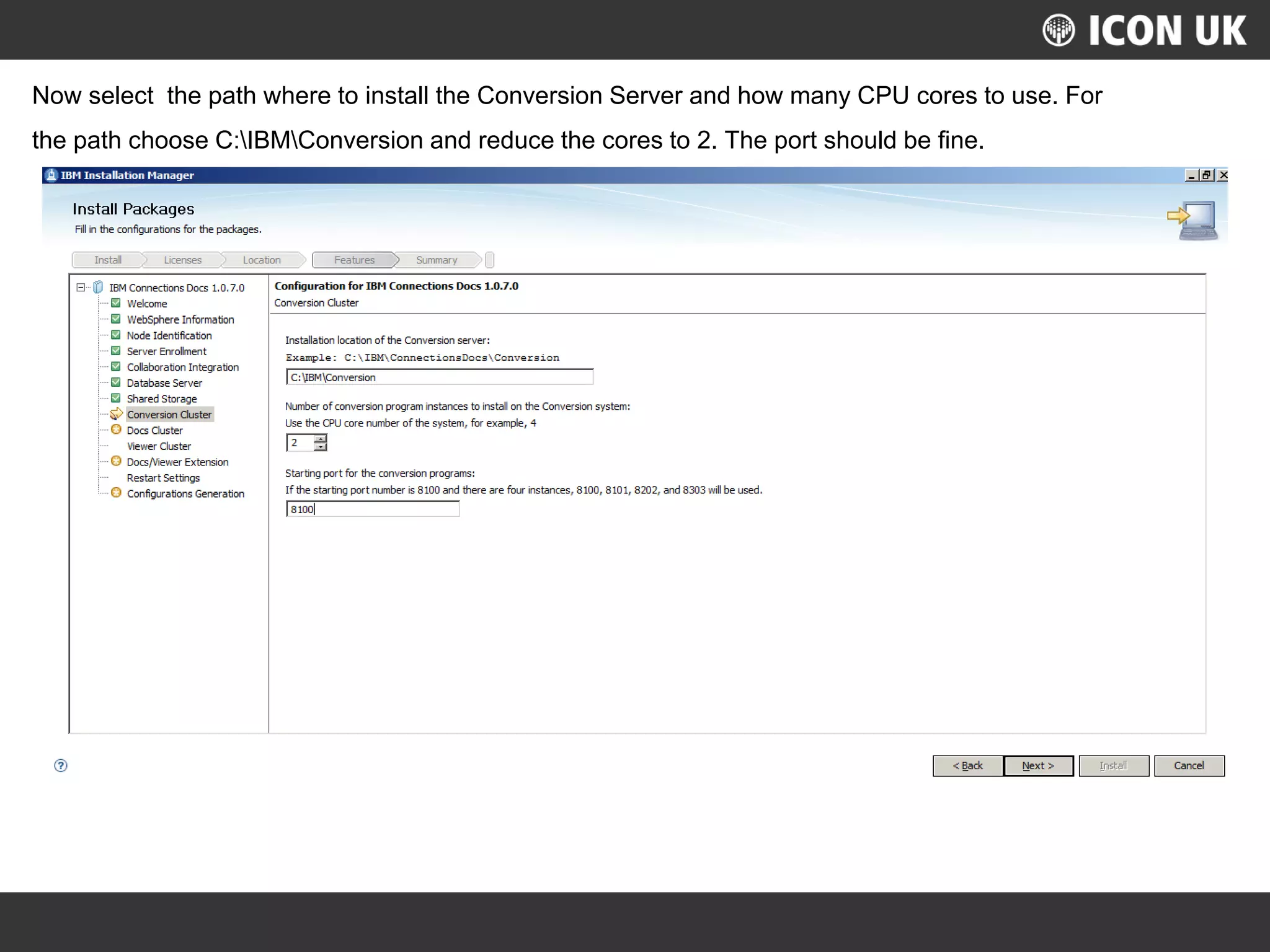This screenshot has height=952, width=1270.
Task: Select WebSphere Information in the tree
Action: click(180, 320)
